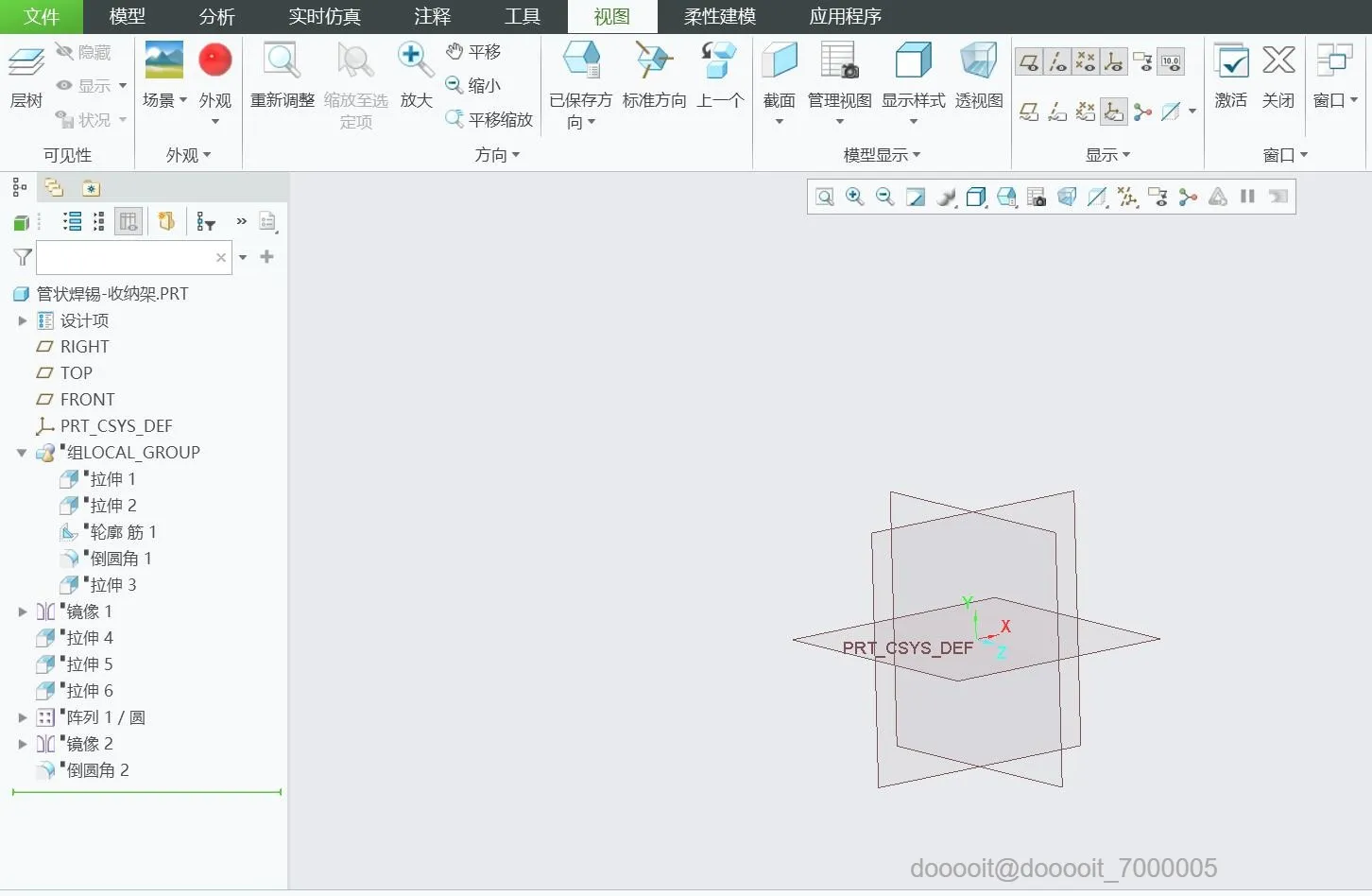Click the 放大 zoom in tool
Image resolution: width=1372 pixels, height=896 pixels.
tap(416, 76)
